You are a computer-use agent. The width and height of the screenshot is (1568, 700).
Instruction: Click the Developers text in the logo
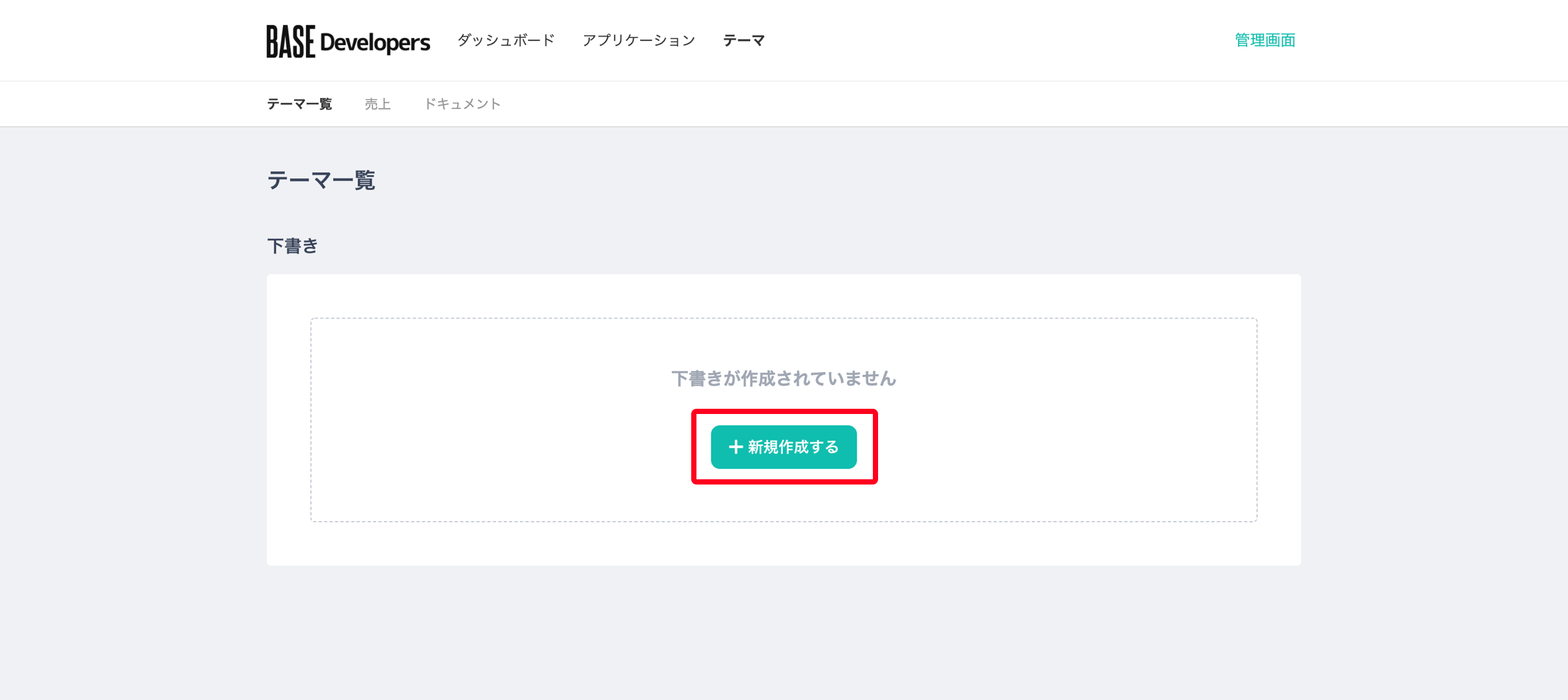(x=375, y=42)
